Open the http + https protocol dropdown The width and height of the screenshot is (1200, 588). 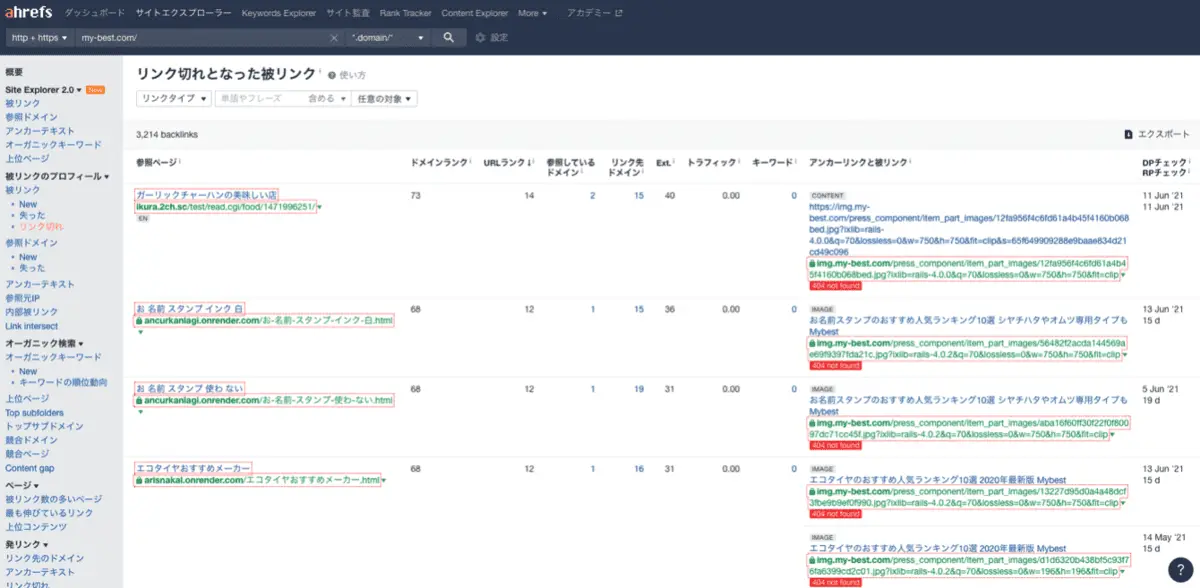tap(39, 38)
